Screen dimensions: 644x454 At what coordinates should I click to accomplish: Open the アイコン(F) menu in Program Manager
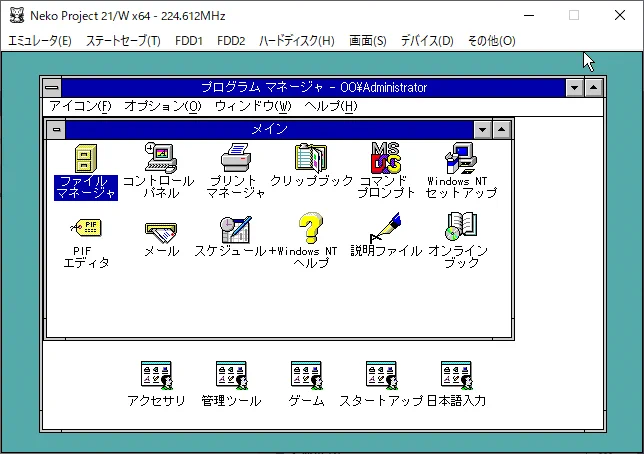tap(80, 106)
